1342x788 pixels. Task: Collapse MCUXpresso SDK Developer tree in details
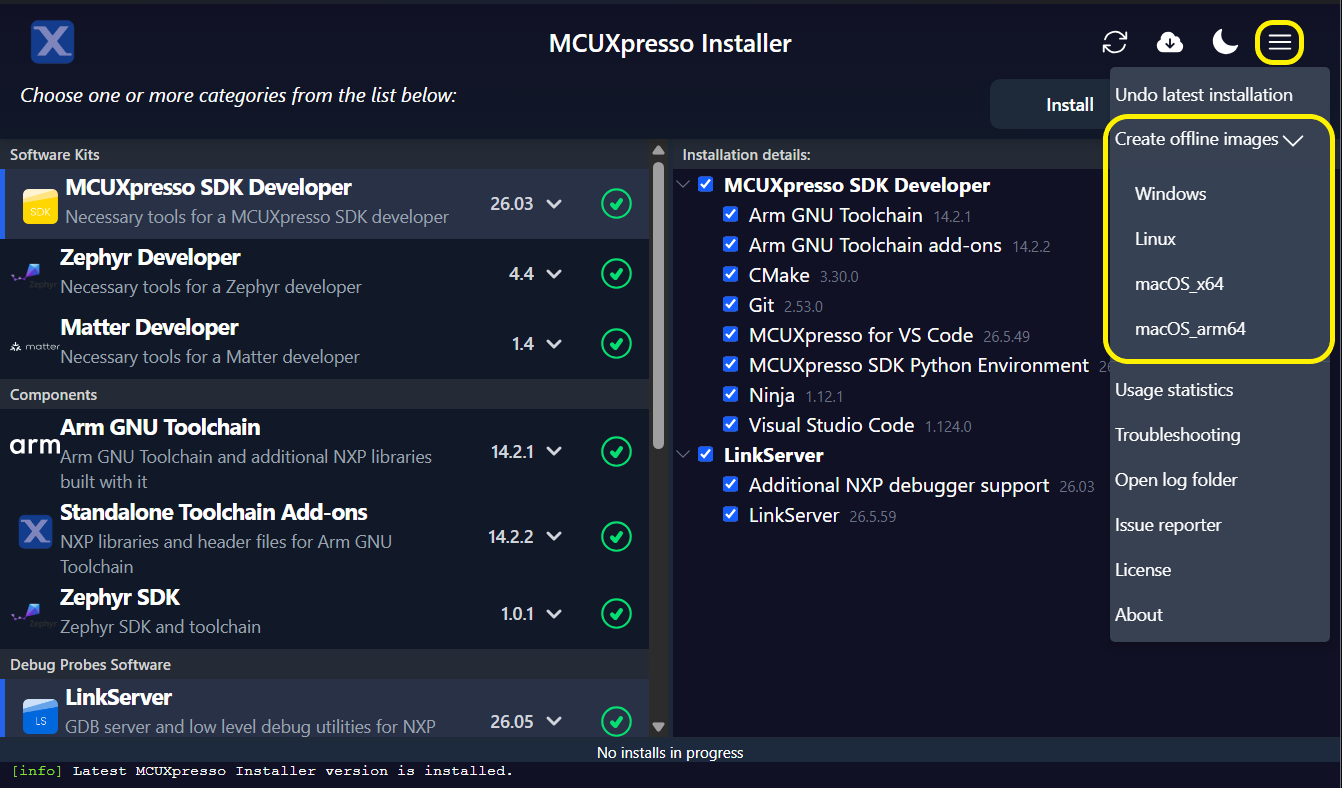point(683,185)
